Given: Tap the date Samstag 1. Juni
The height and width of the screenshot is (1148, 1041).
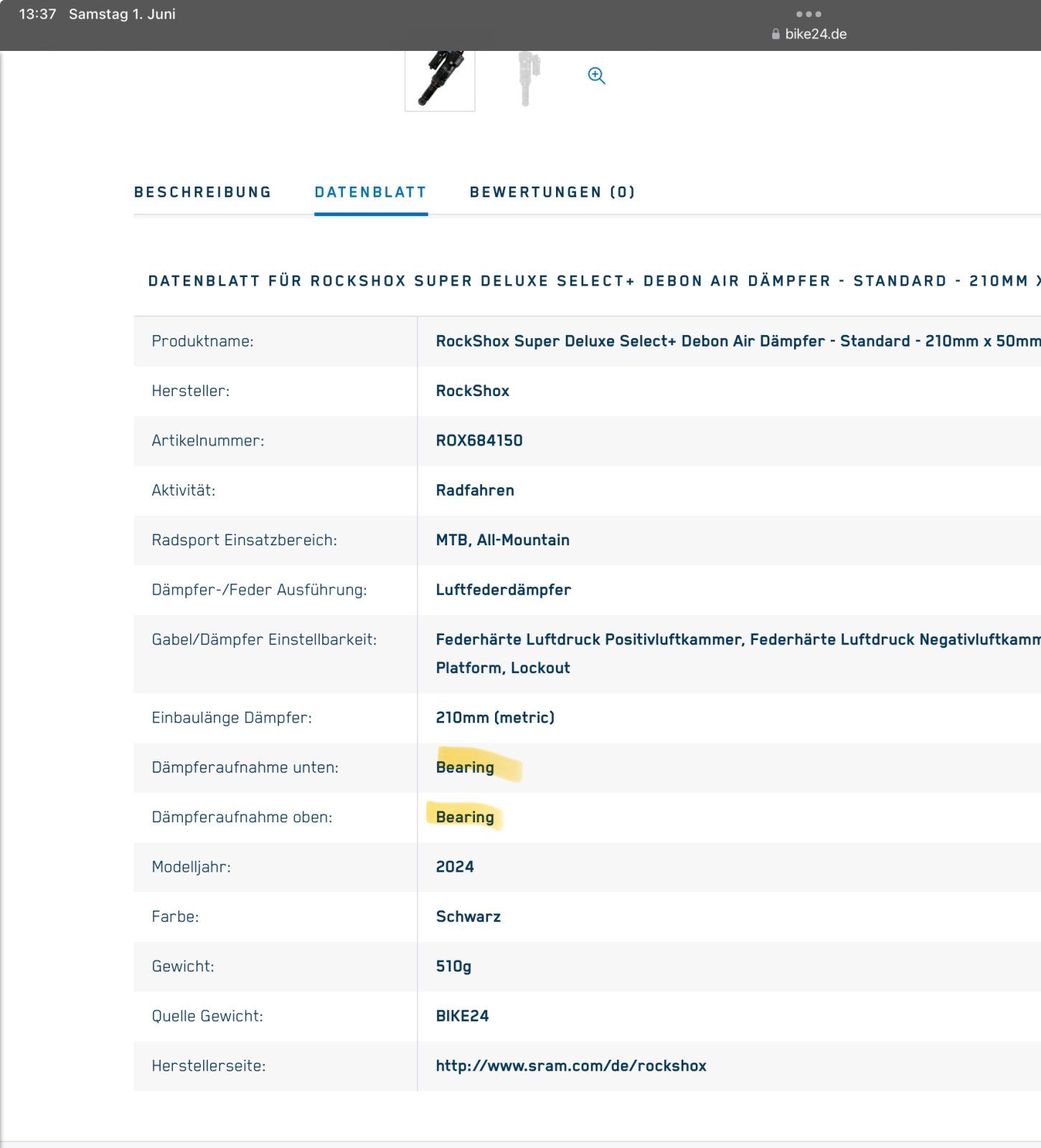Looking at the screenshot, I should [122, 14].
